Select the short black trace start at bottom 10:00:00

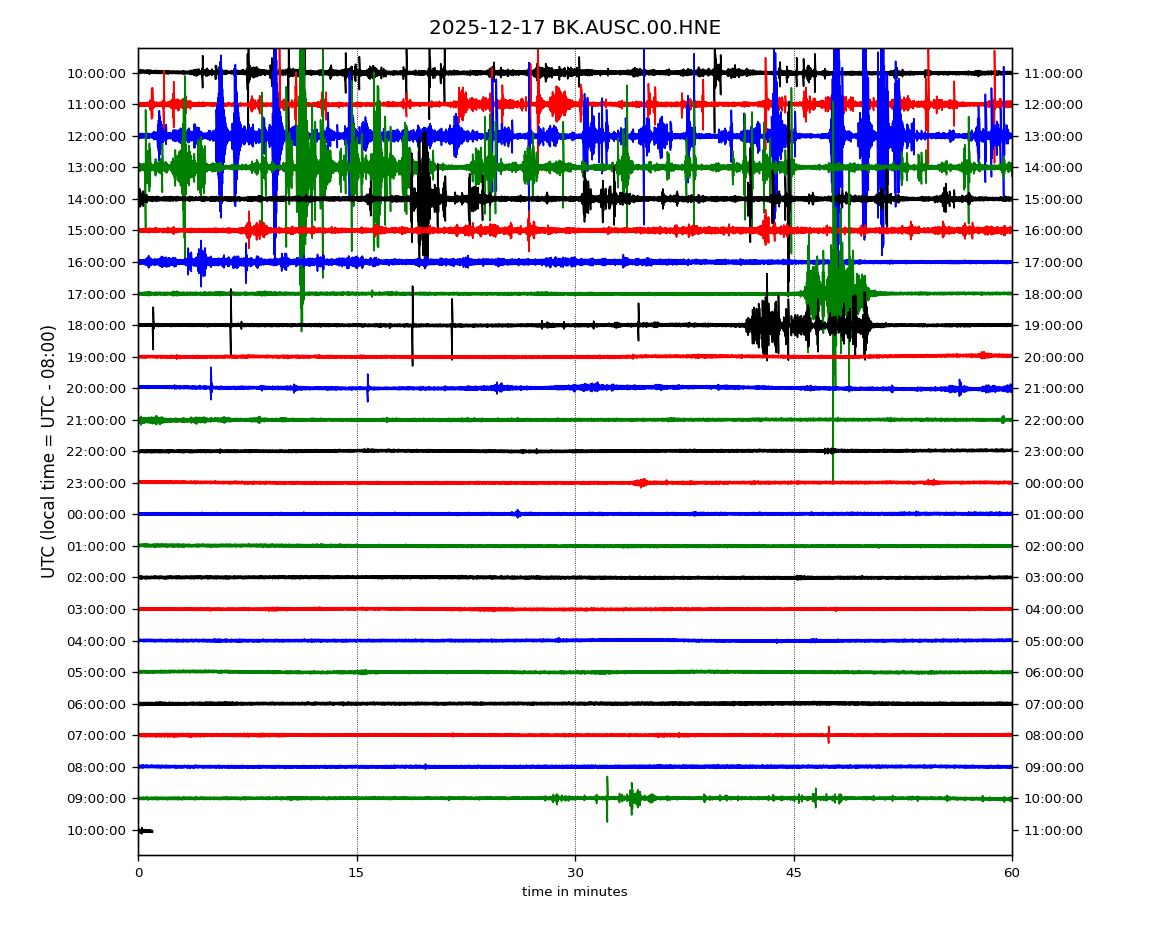[145, 830]
